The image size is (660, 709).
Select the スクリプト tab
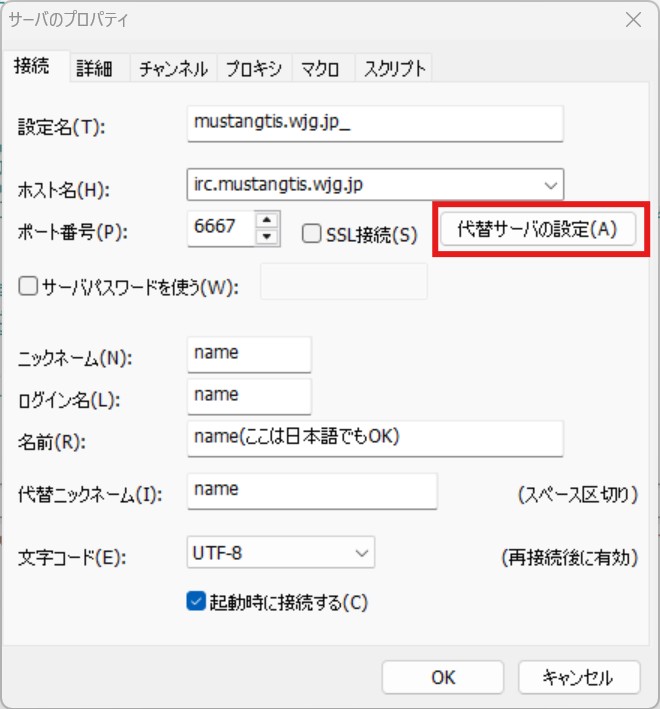pos(394,68)
